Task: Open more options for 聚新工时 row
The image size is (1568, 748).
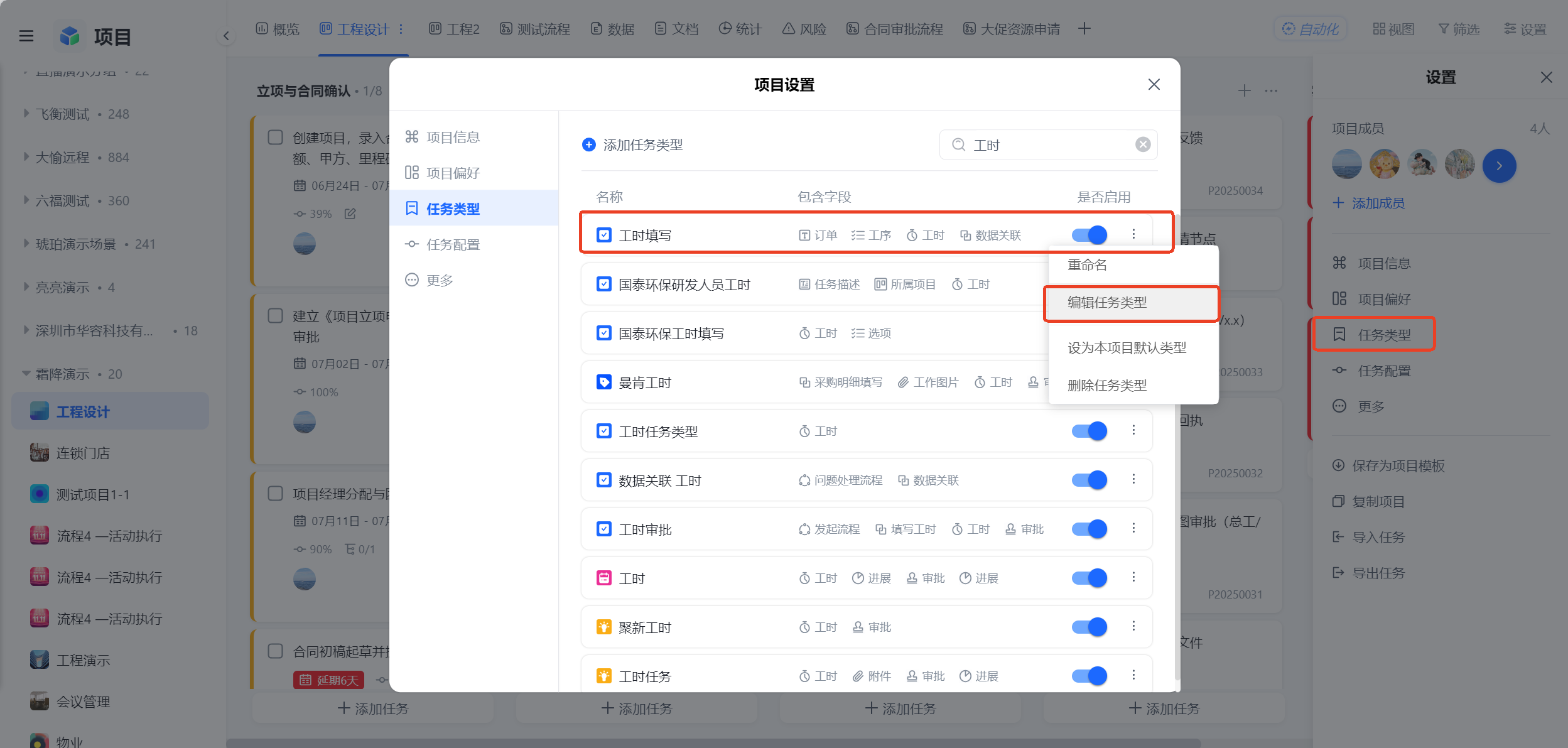Action: (x=1133, y=626)
